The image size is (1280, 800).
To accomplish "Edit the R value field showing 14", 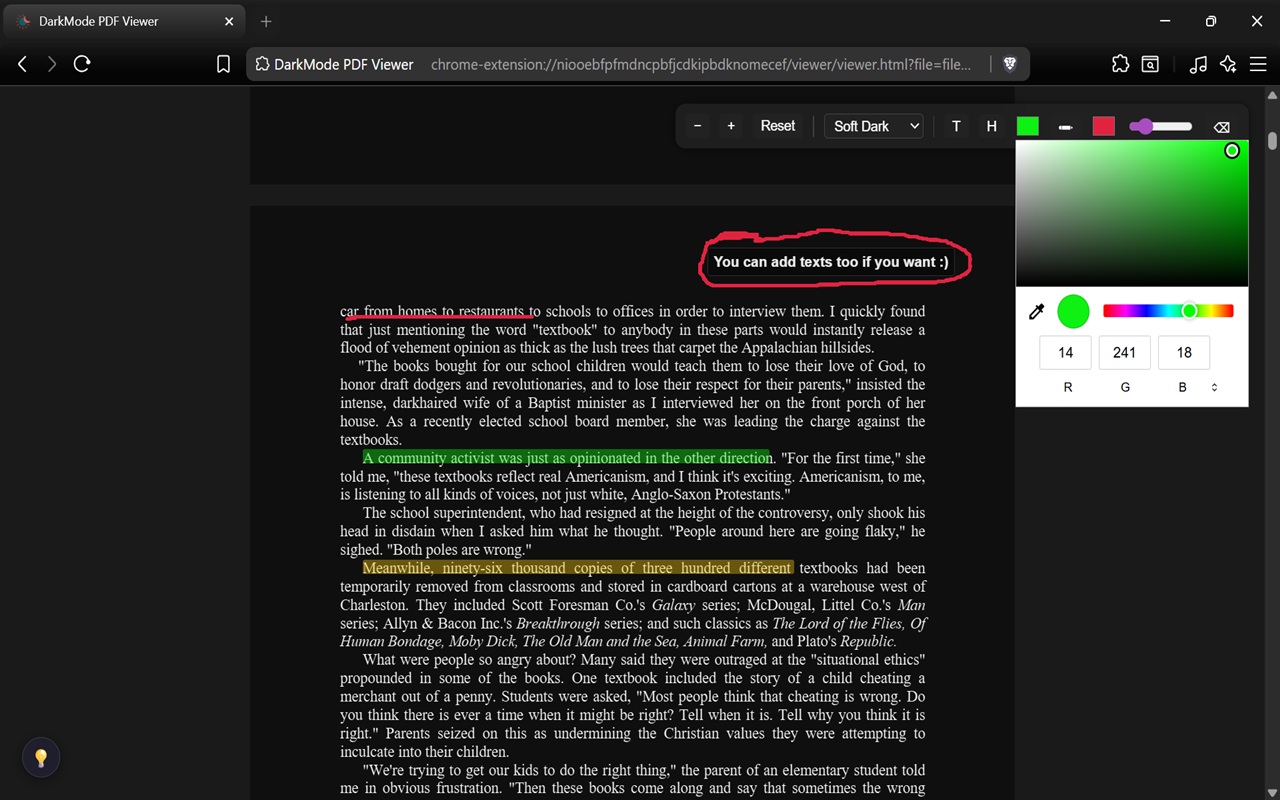I will pyautogui.click(x=1066, y=352).
